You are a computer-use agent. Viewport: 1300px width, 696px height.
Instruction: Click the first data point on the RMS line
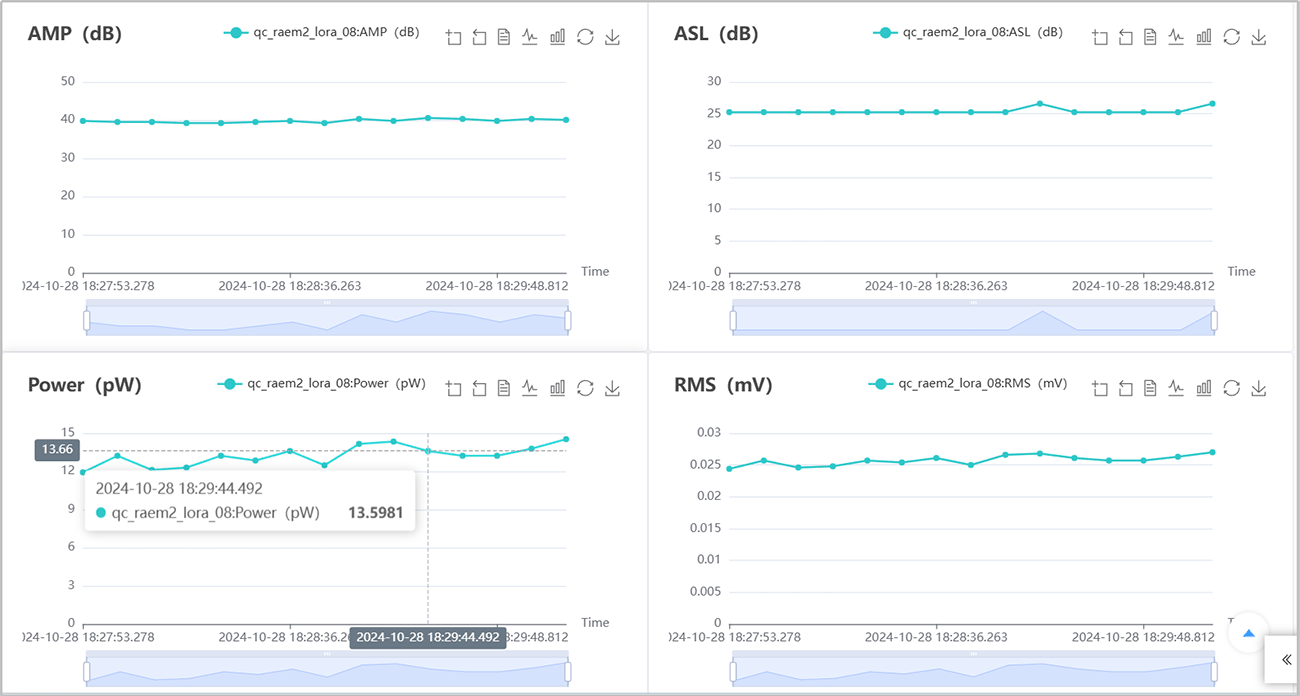[729, 469]
